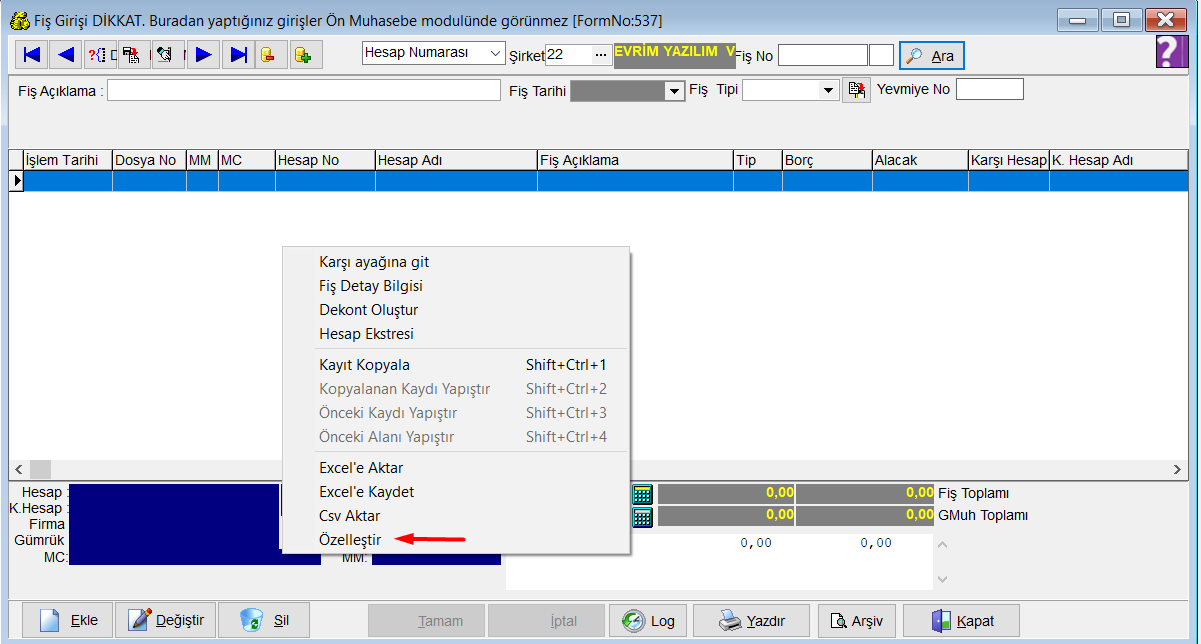The width and height of the screenshot is (1201, 644).
Task: Click the Yazdır print button
Action: (x=751, y=621)
